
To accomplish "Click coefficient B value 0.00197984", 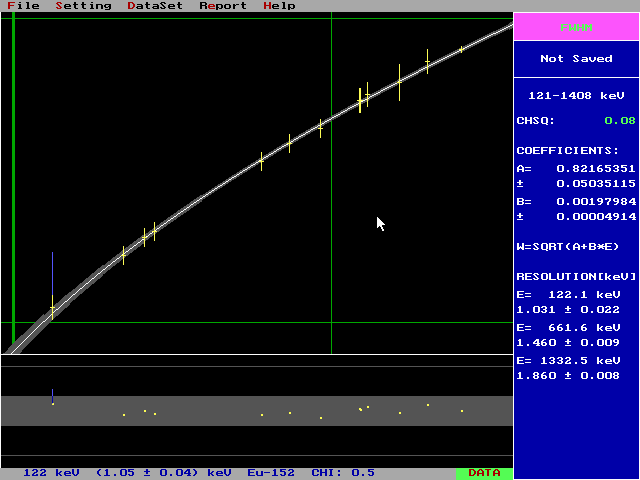I will click(x=596, y=202).
